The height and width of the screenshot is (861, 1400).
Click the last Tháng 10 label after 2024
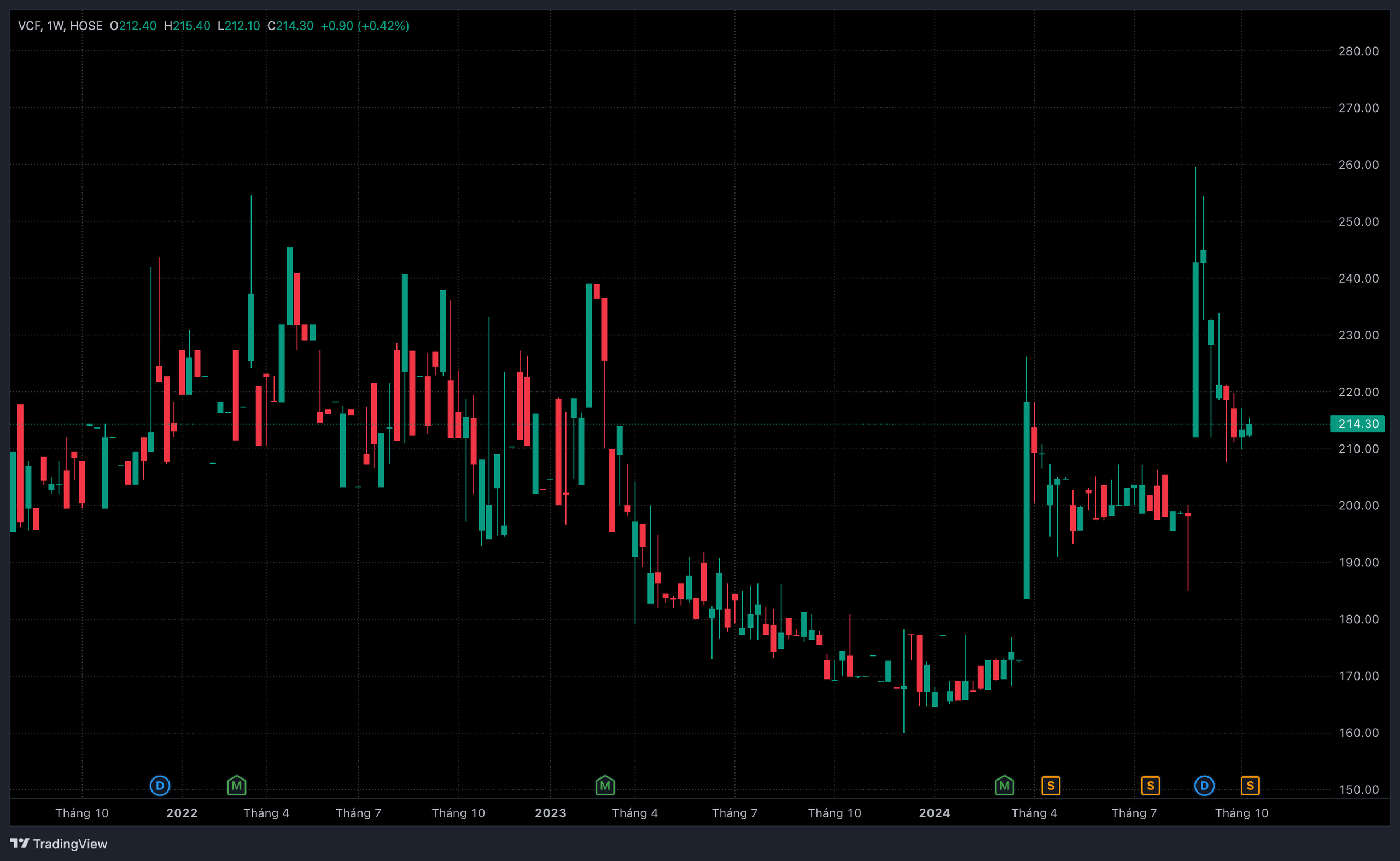[x=1241, y=813]
